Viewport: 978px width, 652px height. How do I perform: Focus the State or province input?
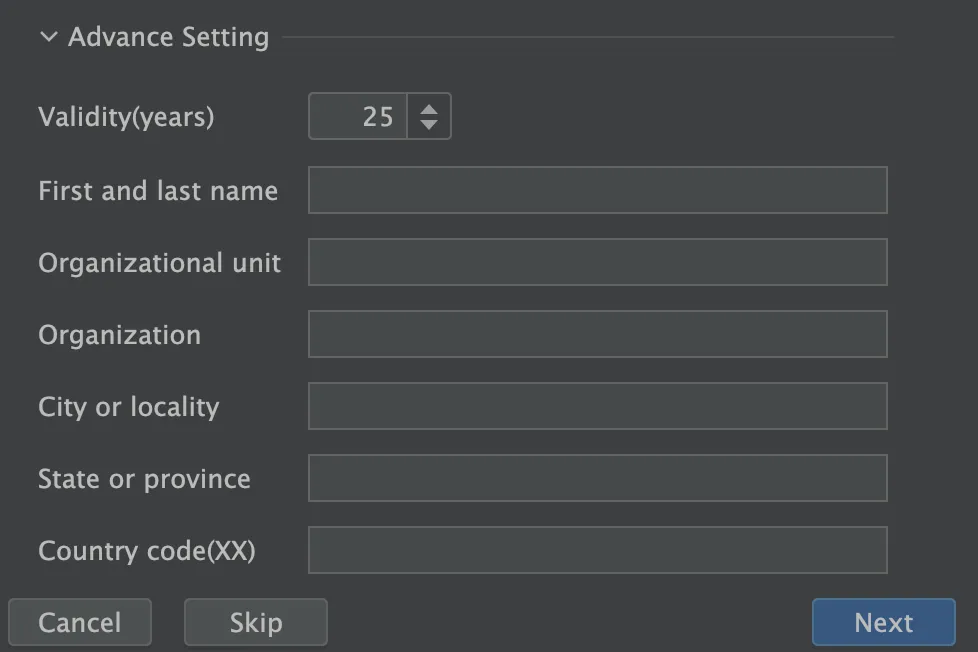(x=597, y=479)
